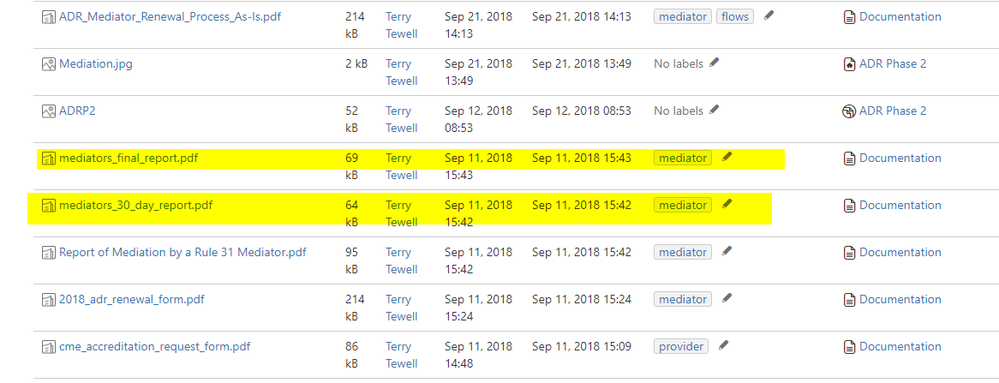
Task: Click the image file icon beside Mediation.jpg
Action: point(48,64)
